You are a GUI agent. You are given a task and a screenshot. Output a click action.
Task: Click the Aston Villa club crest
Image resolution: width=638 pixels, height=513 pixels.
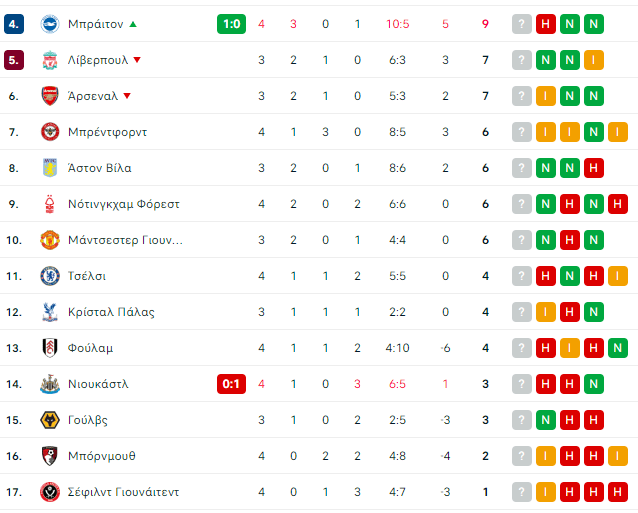click(x=50, y=168)
